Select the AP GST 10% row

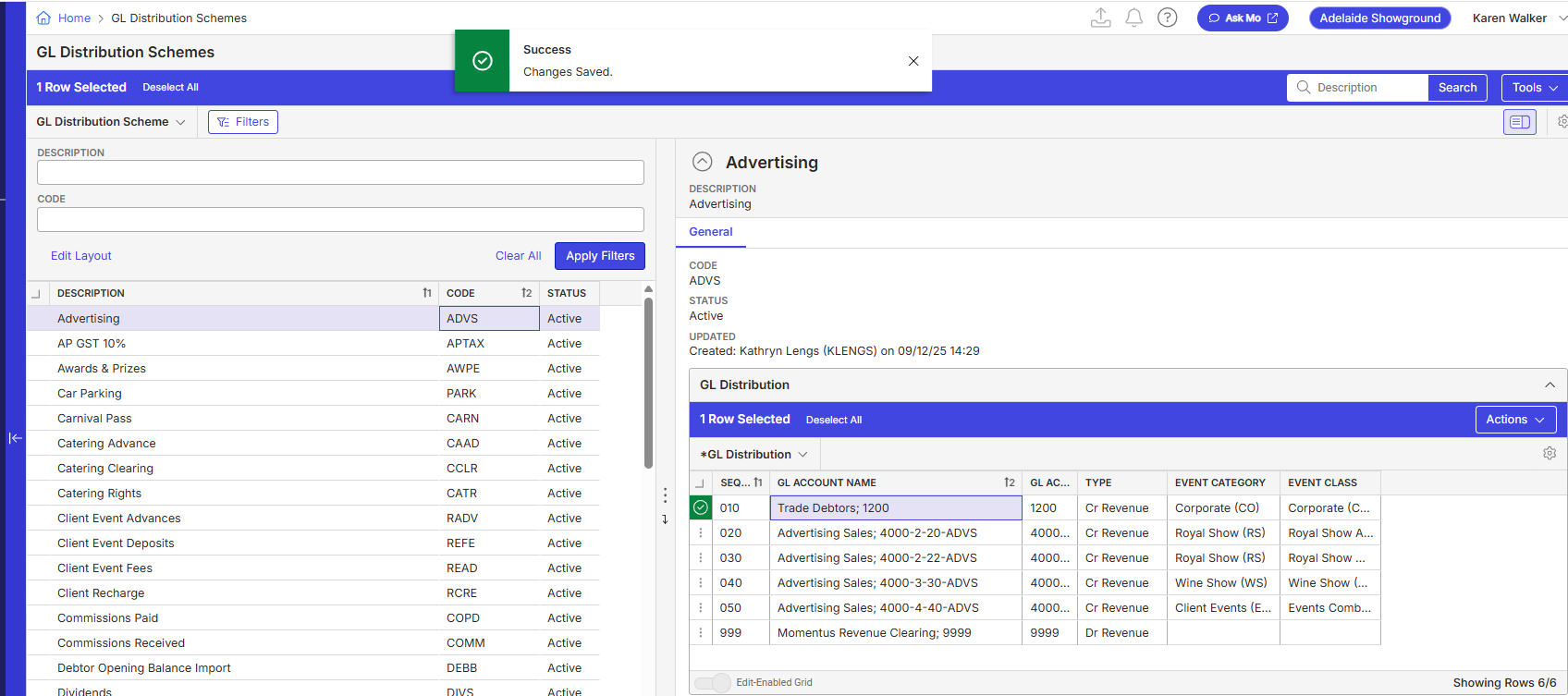coord(313,344)
